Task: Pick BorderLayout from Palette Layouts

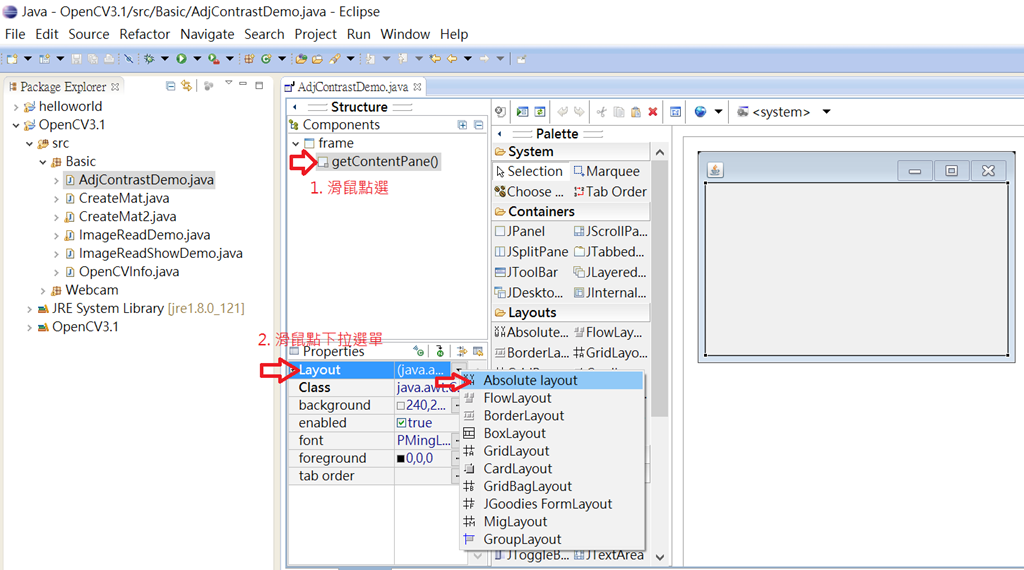Action: [x=532, y=353]
